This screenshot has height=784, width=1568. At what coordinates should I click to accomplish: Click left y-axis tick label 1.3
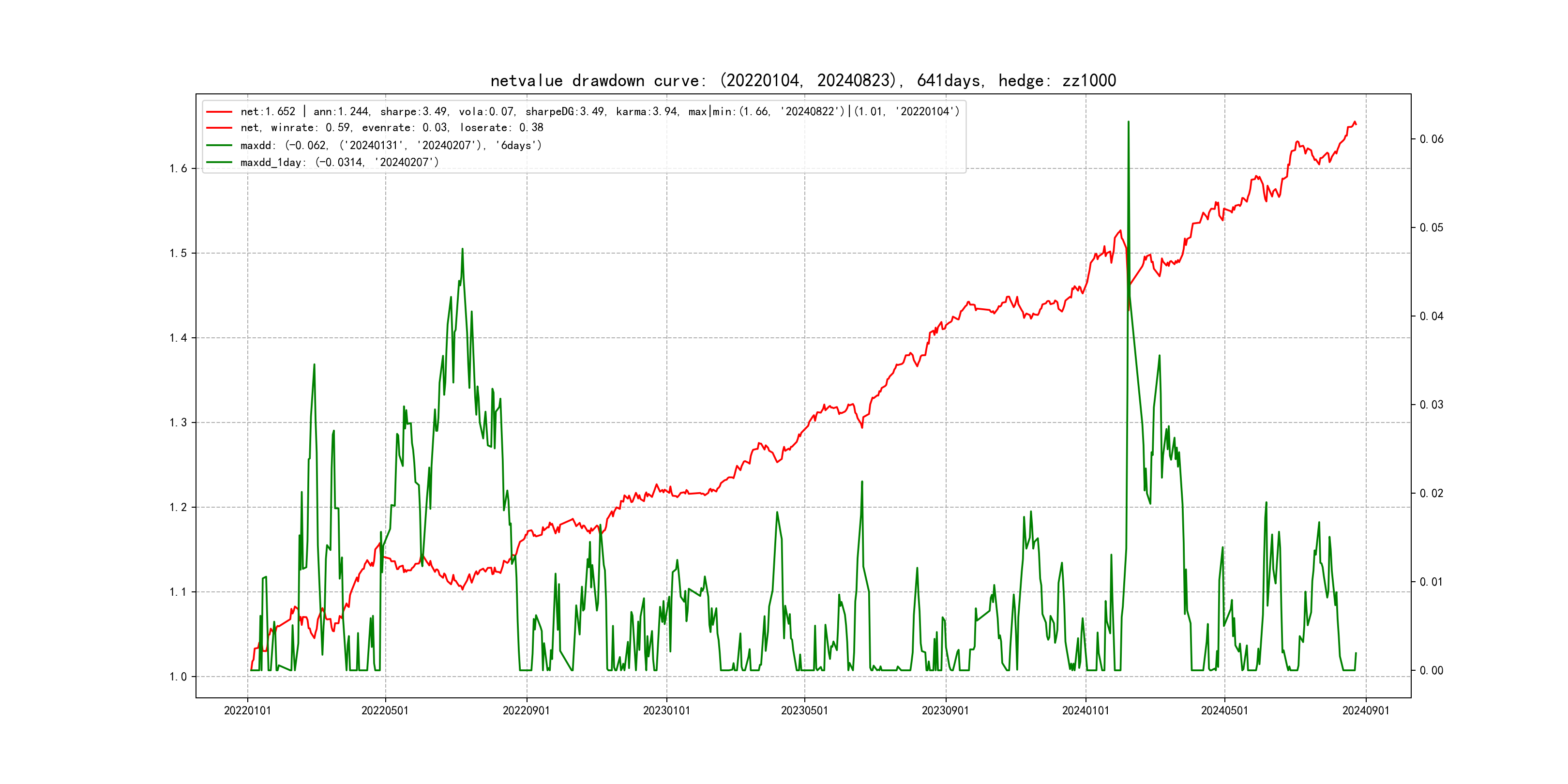[x=178, y=422]
